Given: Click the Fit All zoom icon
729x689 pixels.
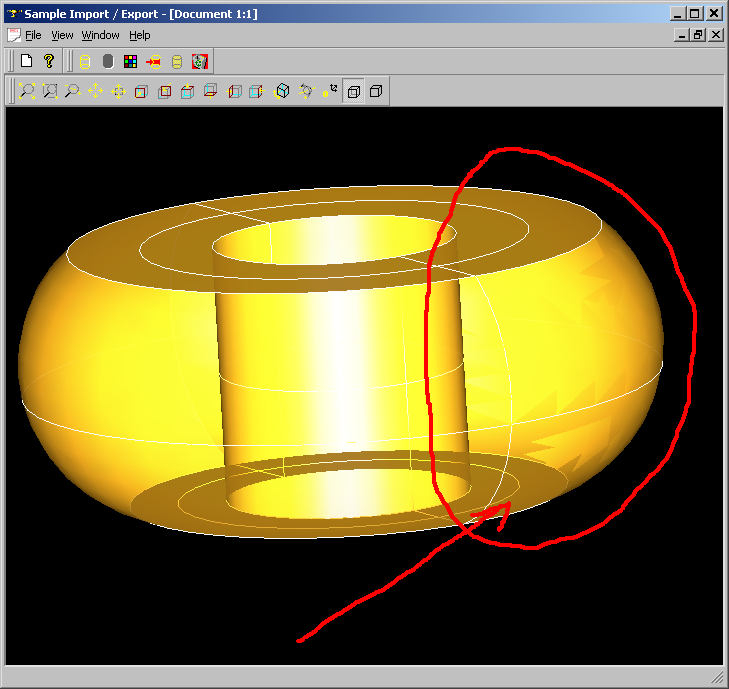Looking at the screenshot, I should point(28,92).
